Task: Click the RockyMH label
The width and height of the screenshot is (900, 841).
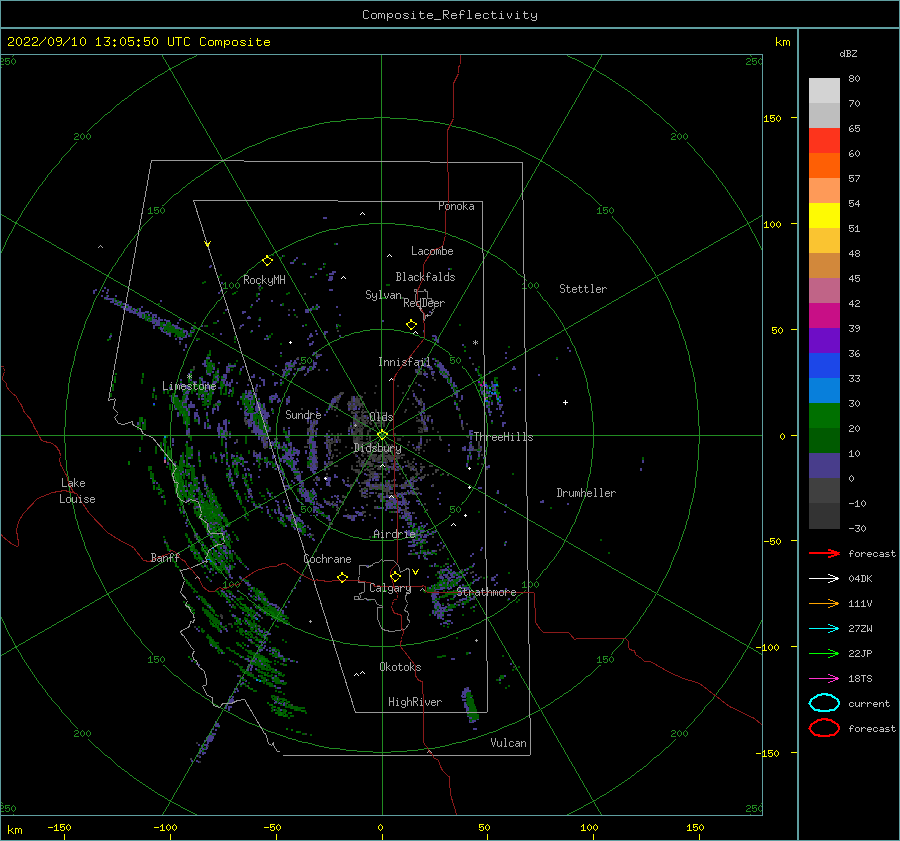Action: [x=264, y=280]
